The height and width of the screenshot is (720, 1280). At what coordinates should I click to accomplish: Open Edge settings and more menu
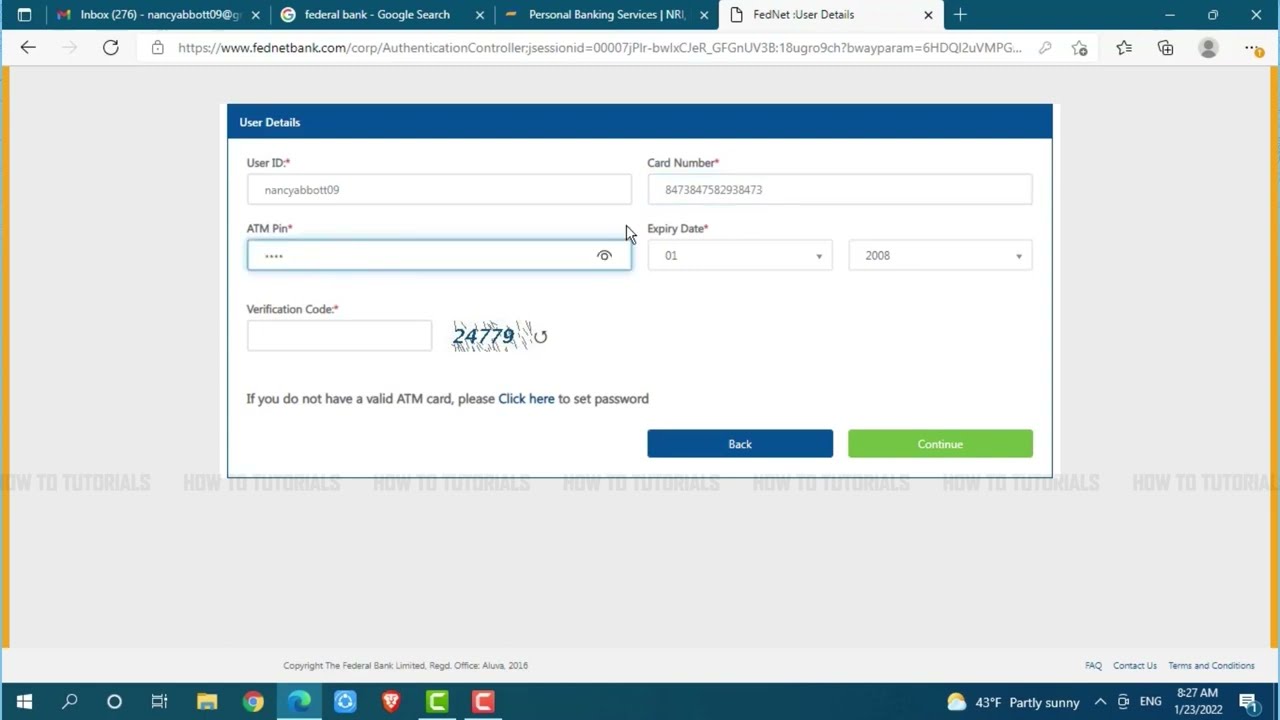coord(1253,48)
